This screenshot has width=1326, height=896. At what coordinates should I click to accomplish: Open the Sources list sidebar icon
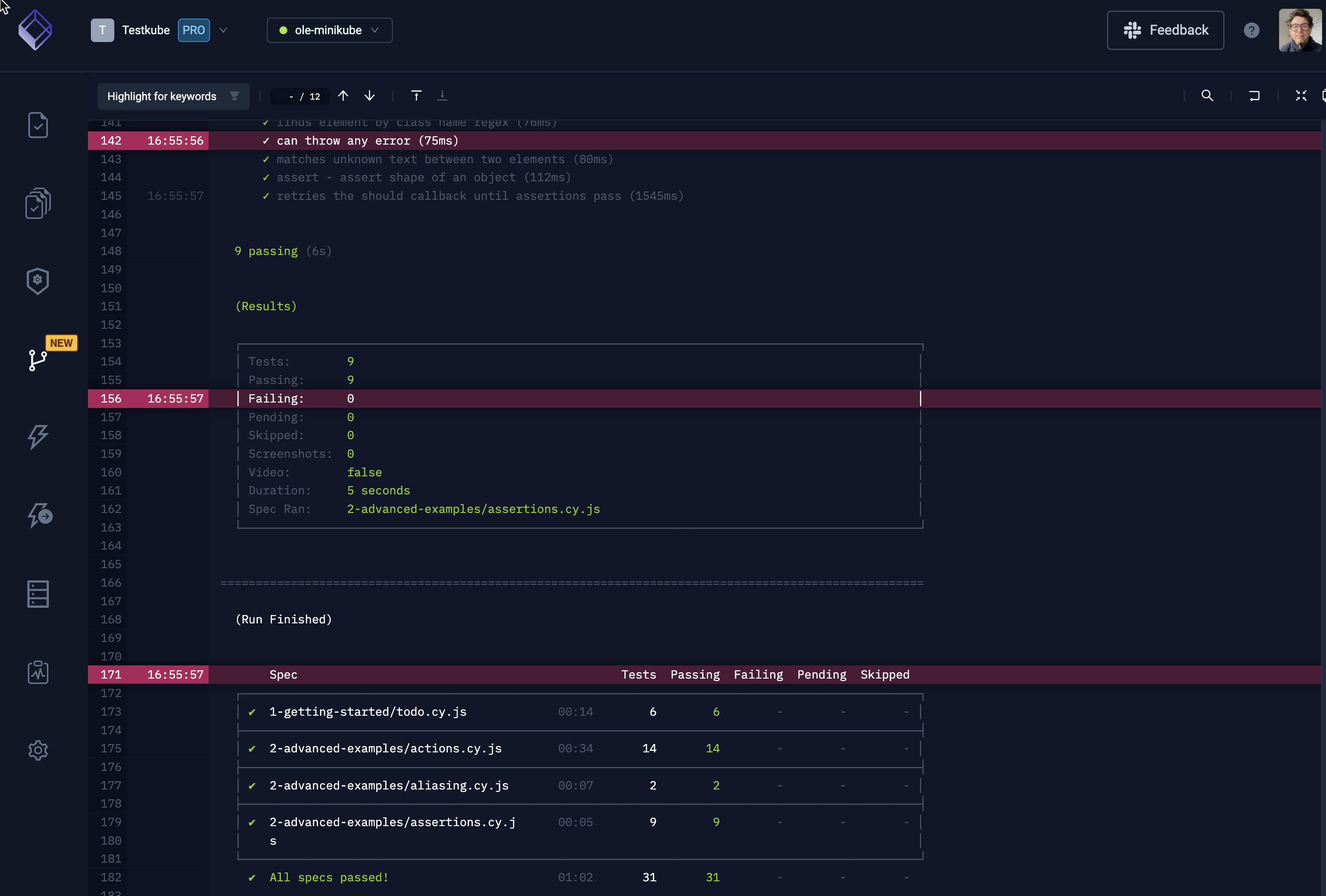point(38,594)
